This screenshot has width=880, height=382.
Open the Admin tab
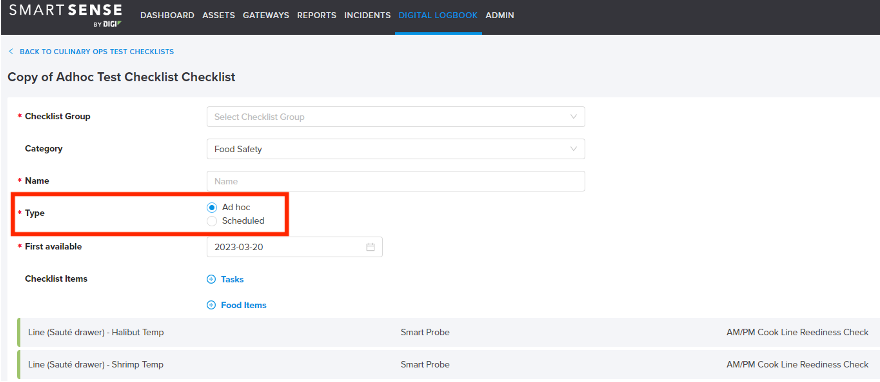click(499, 16)
